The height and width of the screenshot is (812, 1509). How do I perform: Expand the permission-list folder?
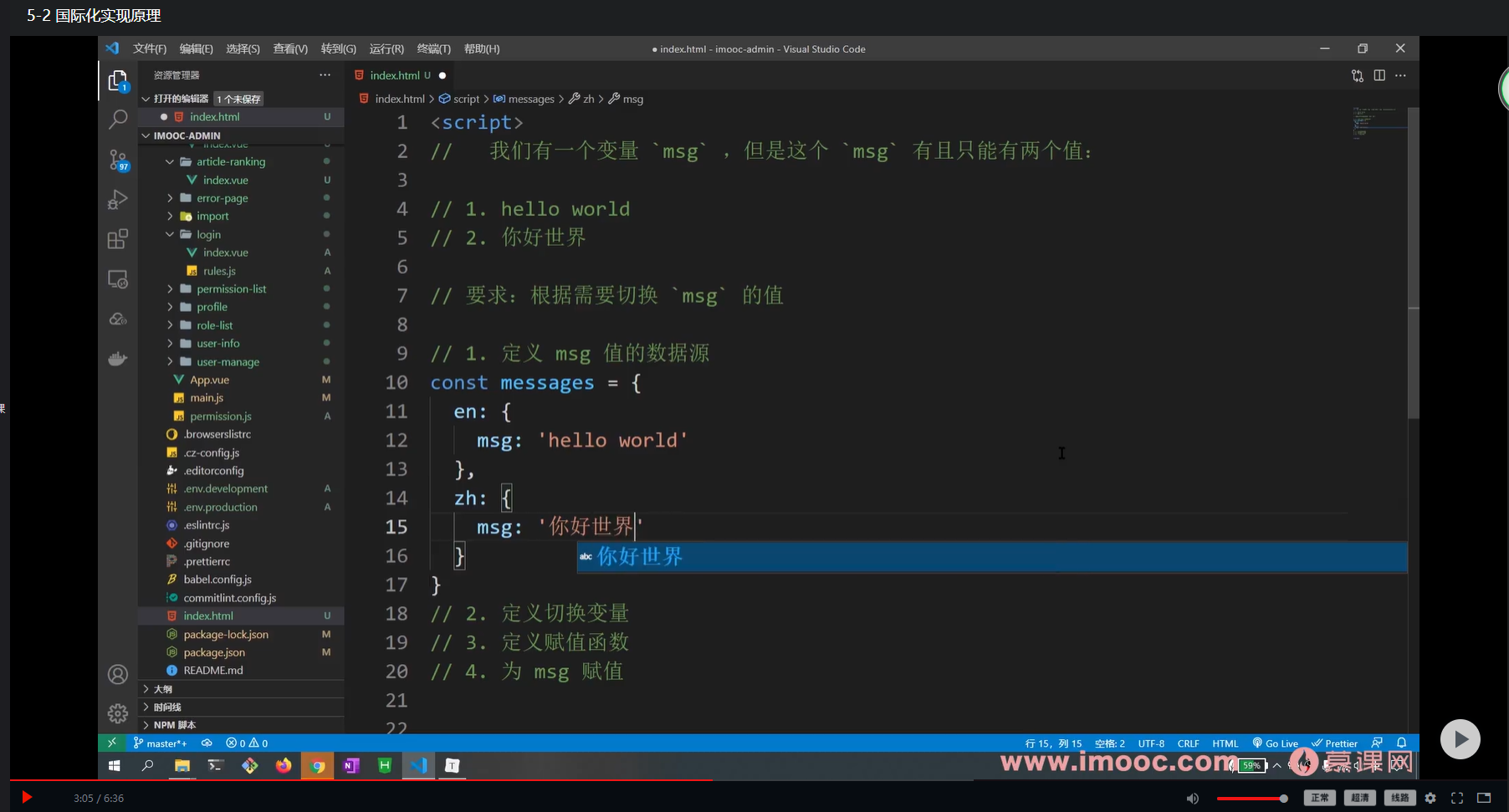pos(170,289)
